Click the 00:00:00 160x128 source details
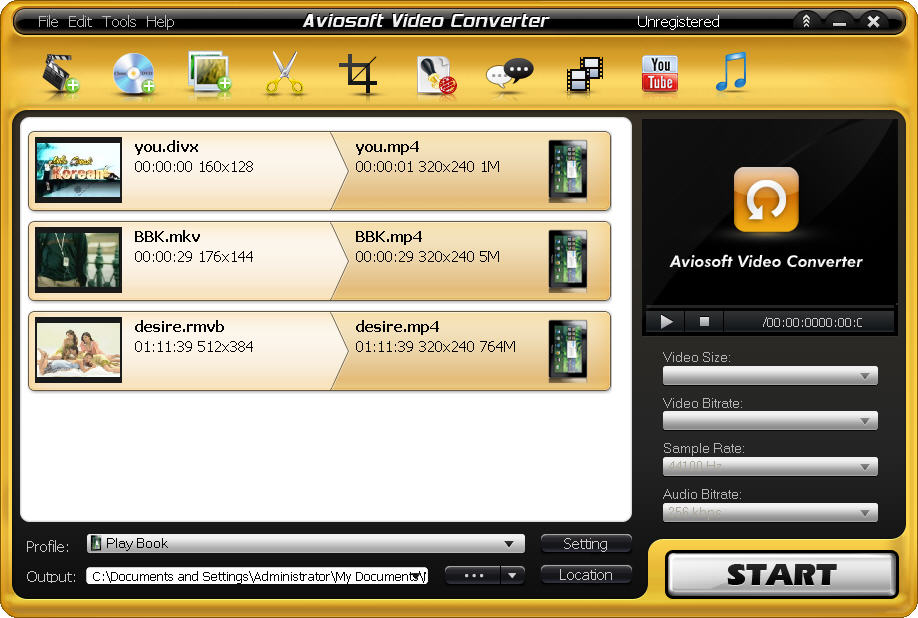 tap(194, 167)
